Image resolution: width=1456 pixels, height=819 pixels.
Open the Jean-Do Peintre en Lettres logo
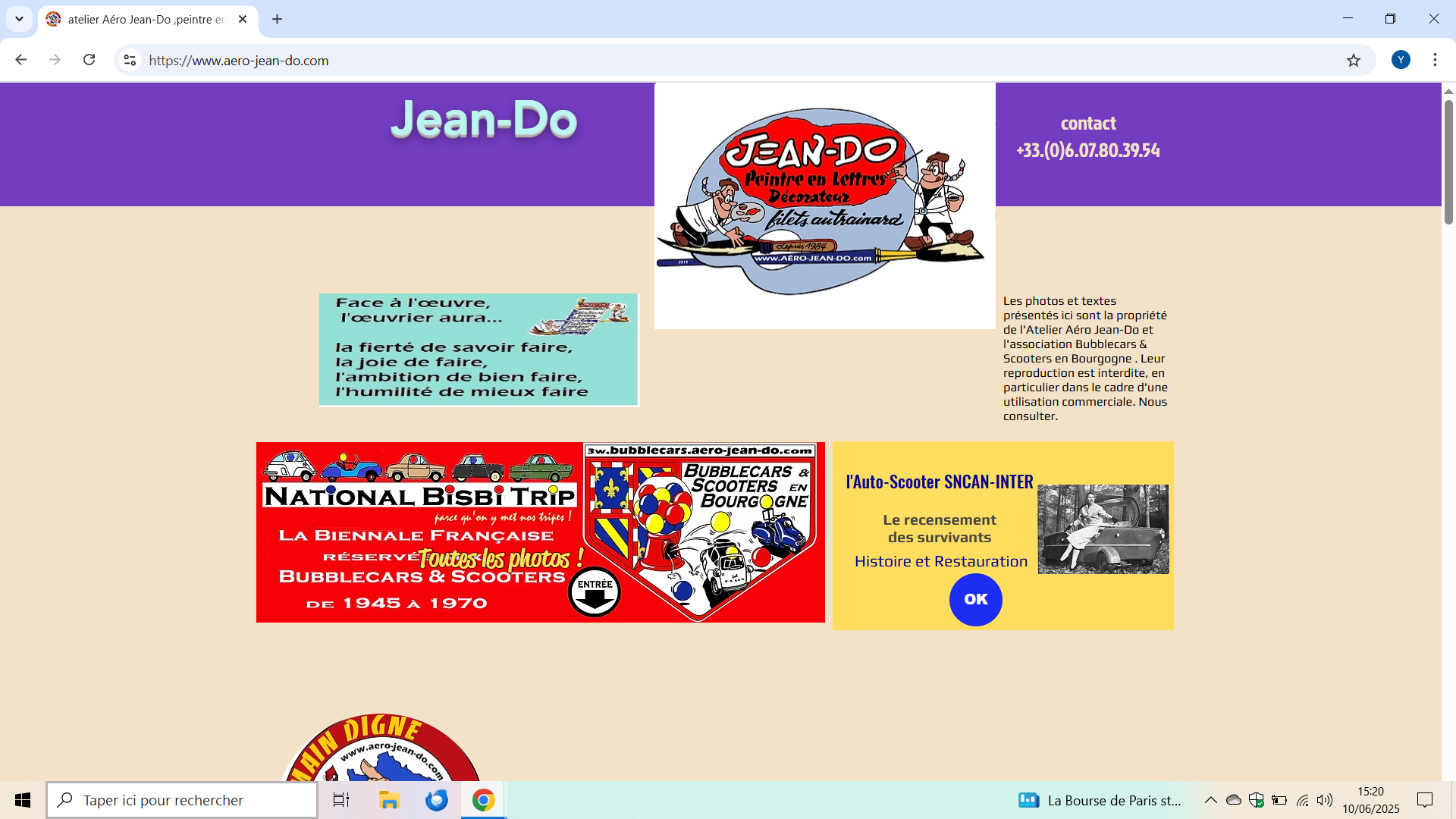(825, 206)
